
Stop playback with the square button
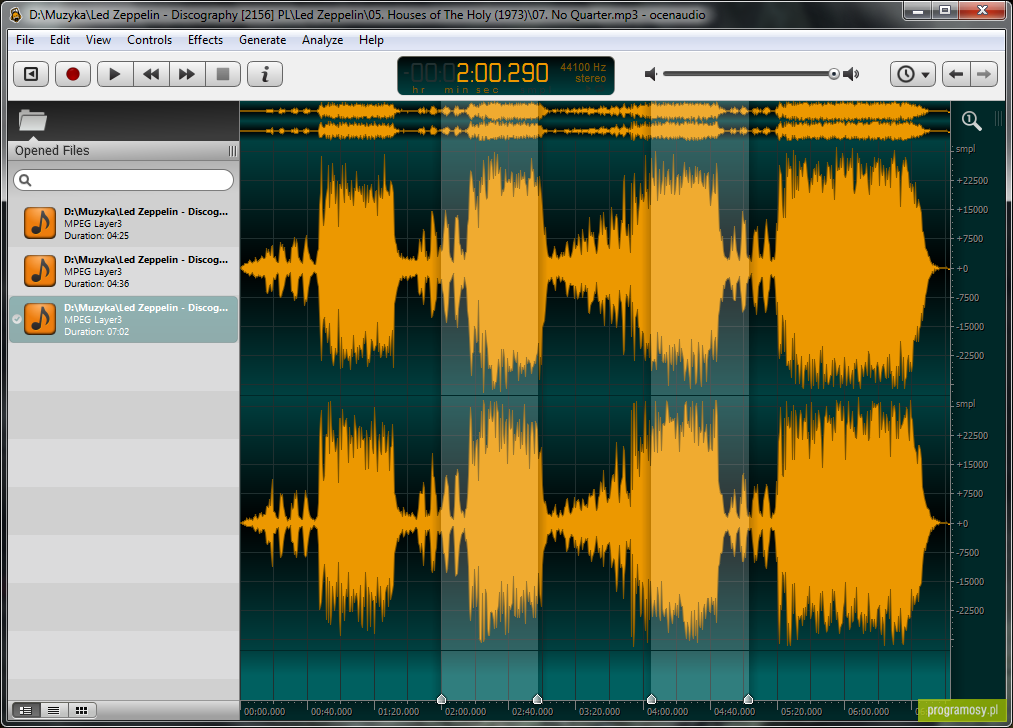[223, 74]
